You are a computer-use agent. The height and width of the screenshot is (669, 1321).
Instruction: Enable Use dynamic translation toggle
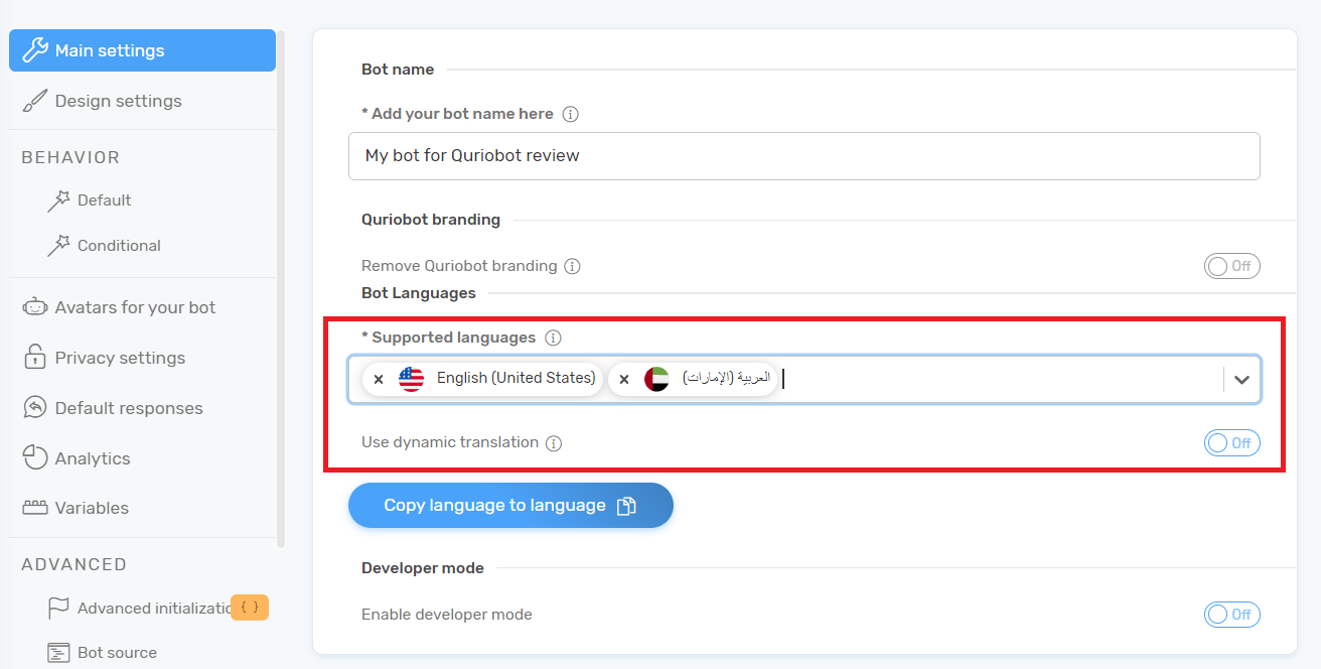coord(1231,443)
